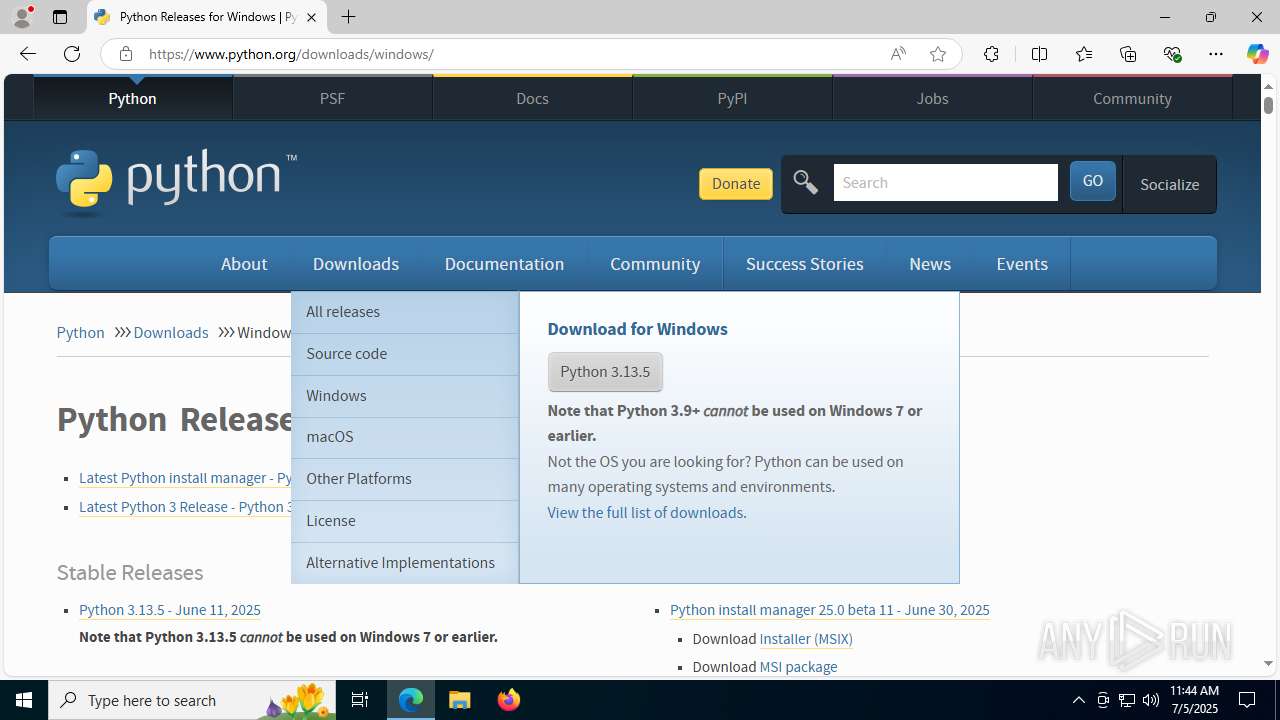
Task: Open Python install manager 25.0 beta 11 link
Action: (830, 610)
